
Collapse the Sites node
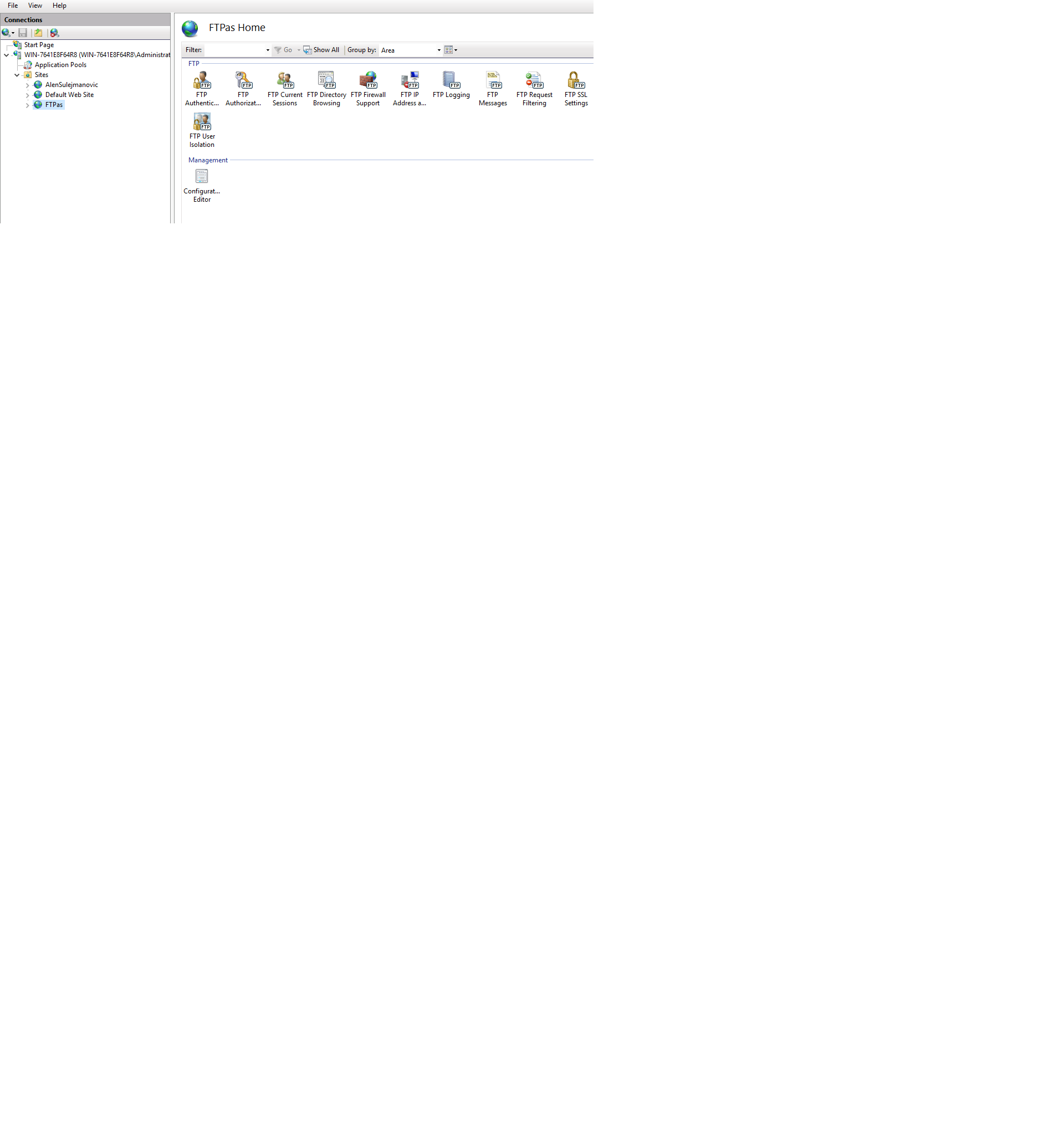(17, 75)
